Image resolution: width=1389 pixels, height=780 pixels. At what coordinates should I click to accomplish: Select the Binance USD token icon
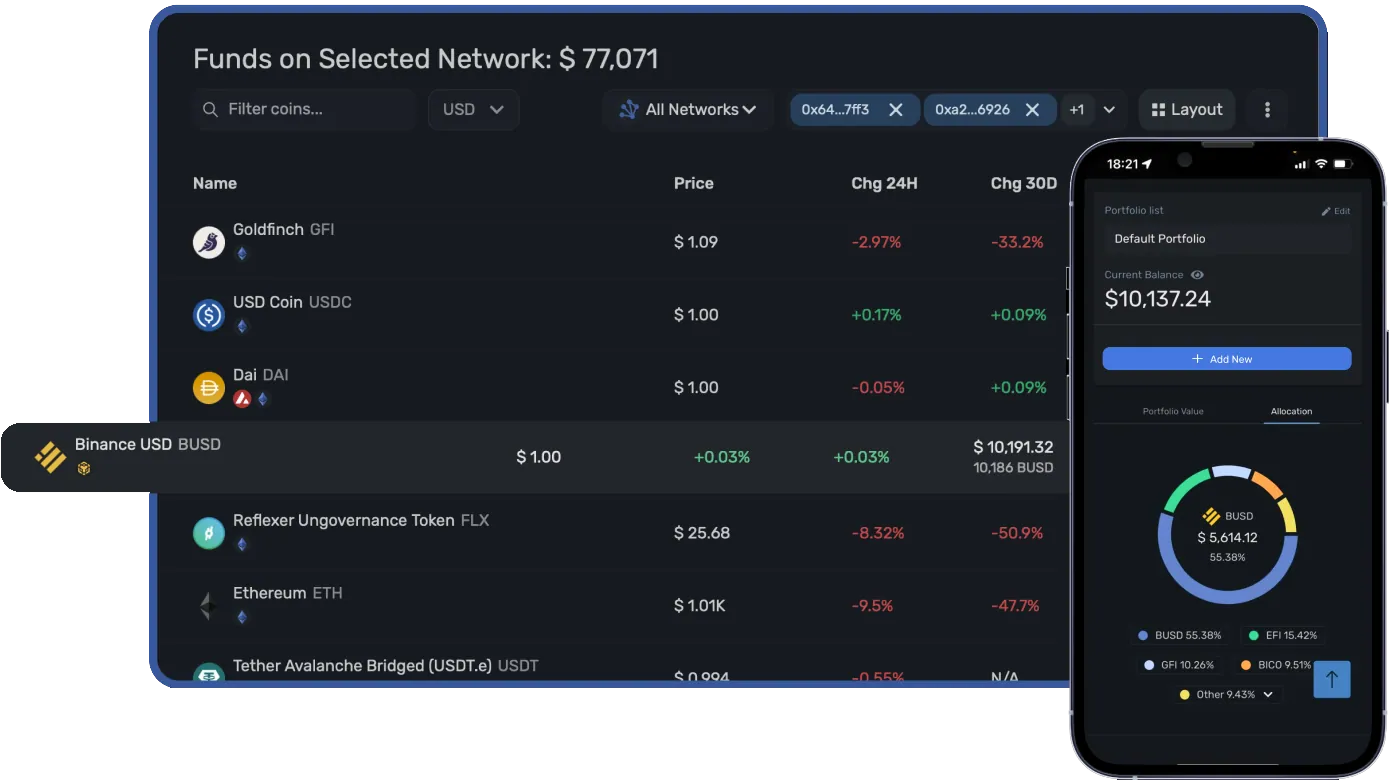(x=49, y=455)
